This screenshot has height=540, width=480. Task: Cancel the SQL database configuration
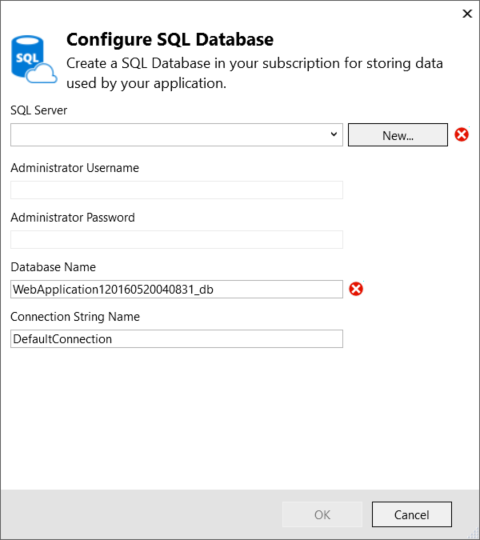[x=411, y=515]
